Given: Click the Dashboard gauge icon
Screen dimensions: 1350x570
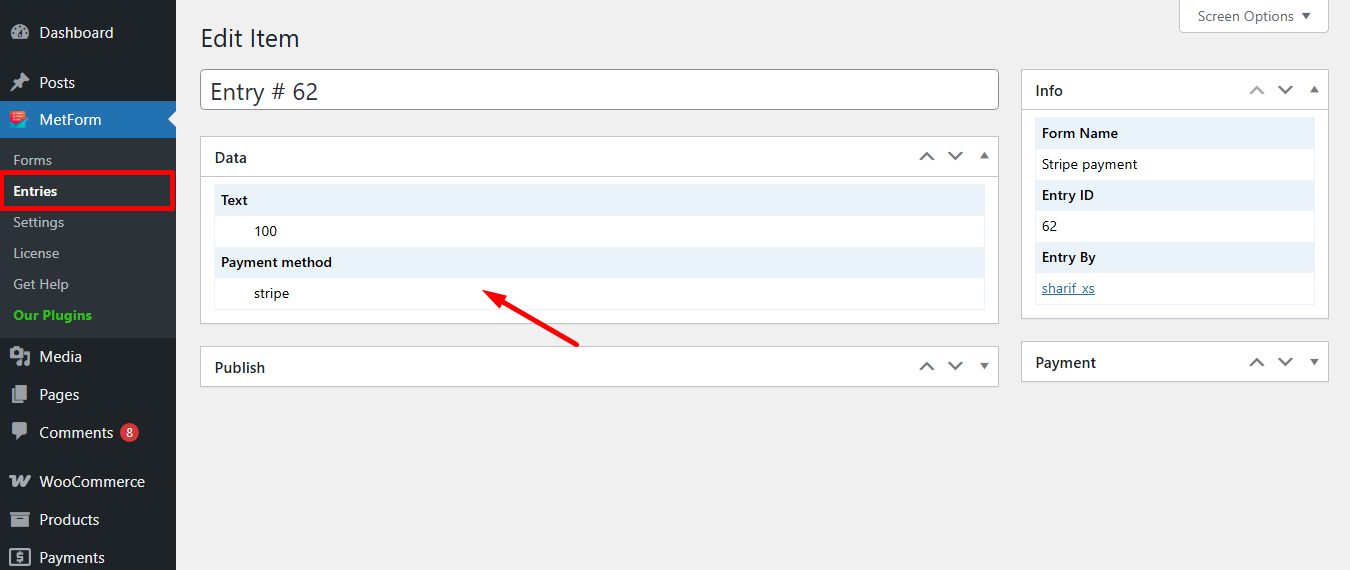Looking at the screenshot, I should coord(19,32).
